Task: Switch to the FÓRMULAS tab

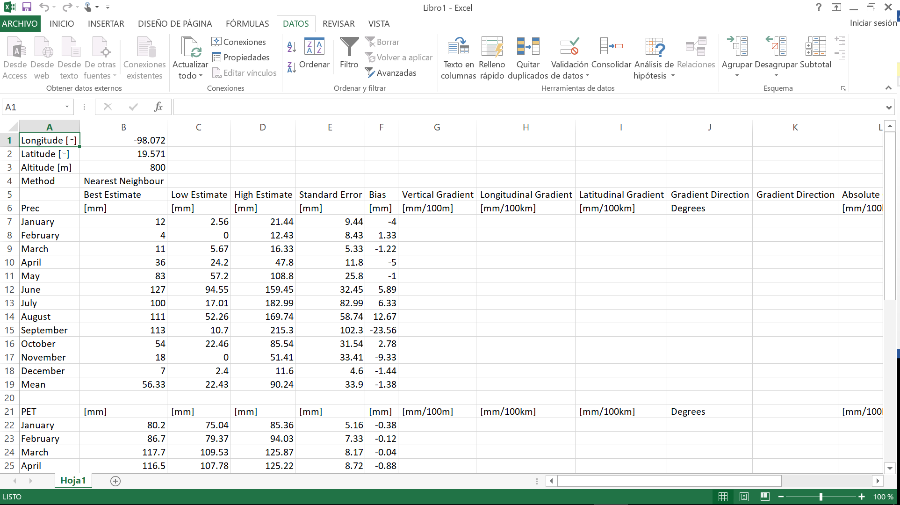Action: (x=247, y=24)
